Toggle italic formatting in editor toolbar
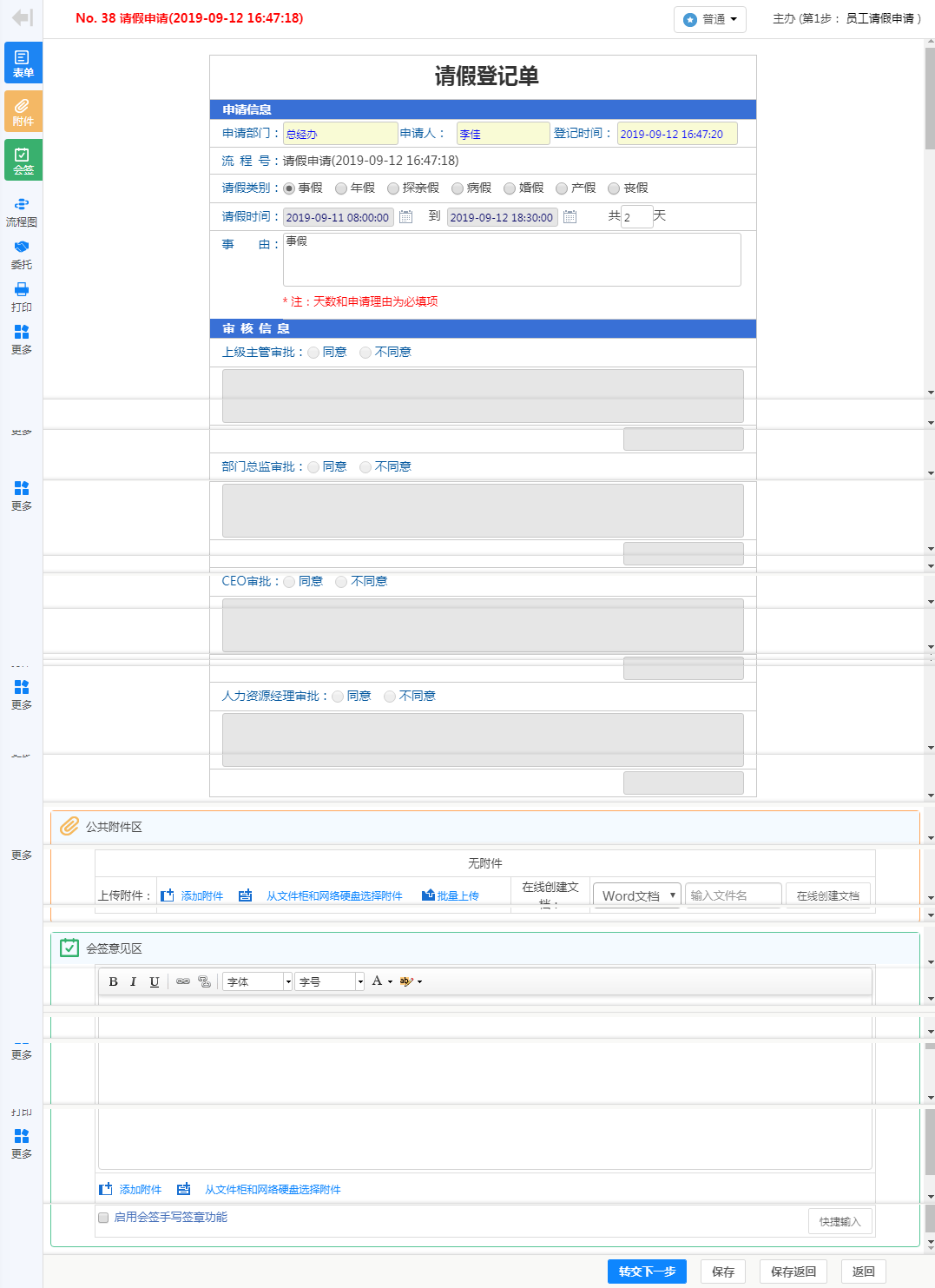 point(133,981)
